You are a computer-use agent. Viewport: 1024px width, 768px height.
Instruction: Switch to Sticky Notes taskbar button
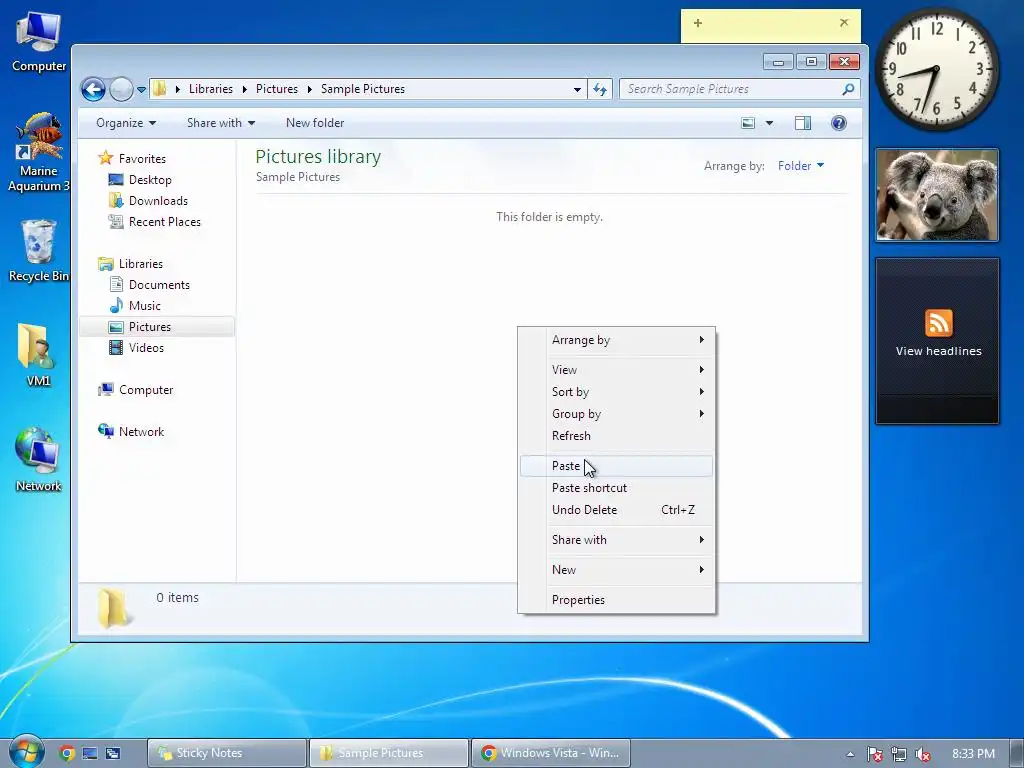click(227, 753)
